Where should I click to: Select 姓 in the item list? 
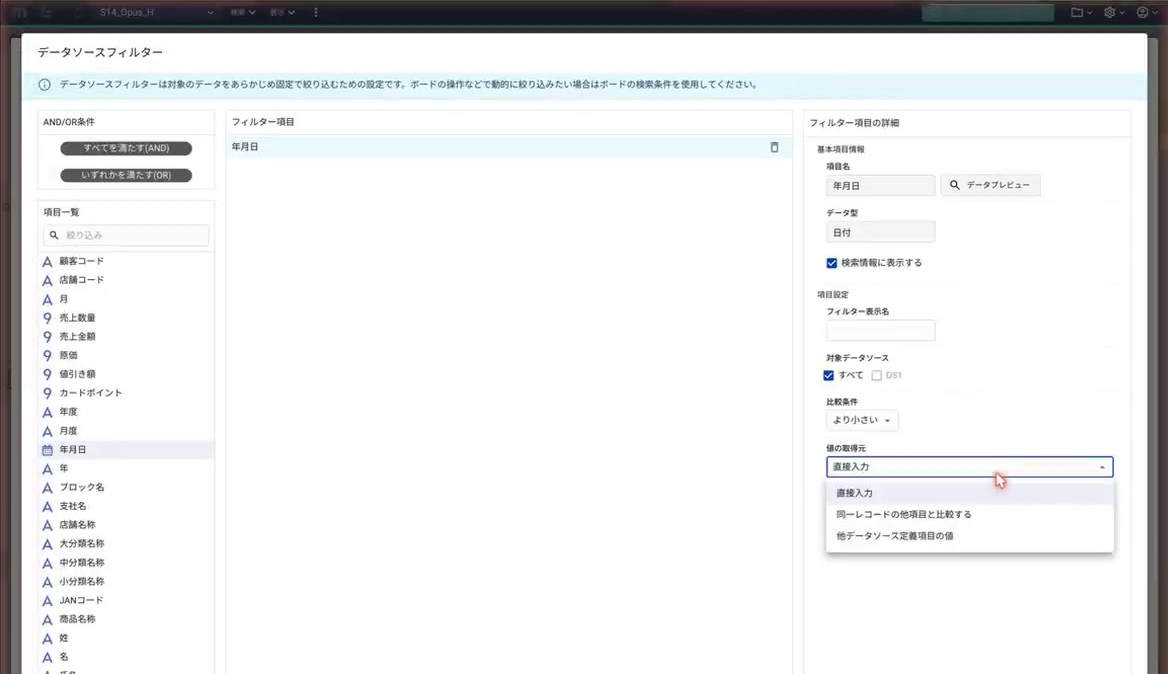pos(126,638)
